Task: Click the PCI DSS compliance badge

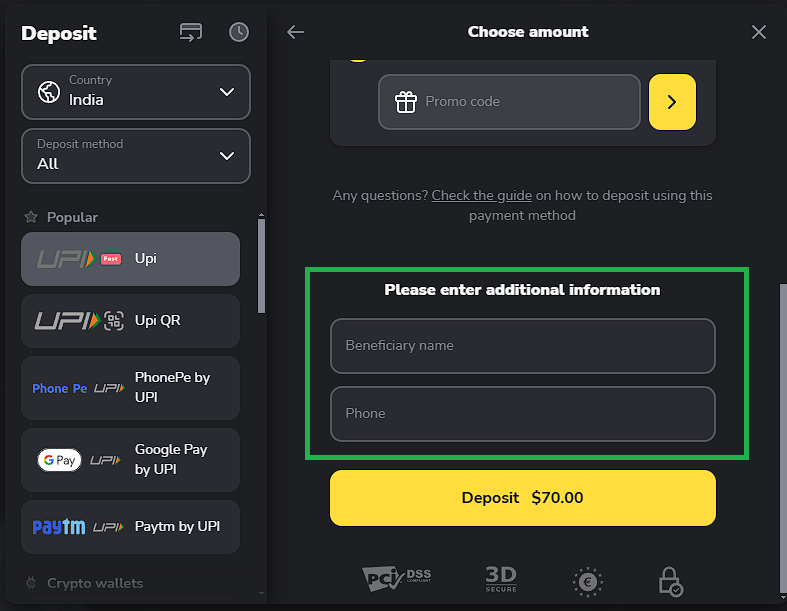Action: point(397,578)
